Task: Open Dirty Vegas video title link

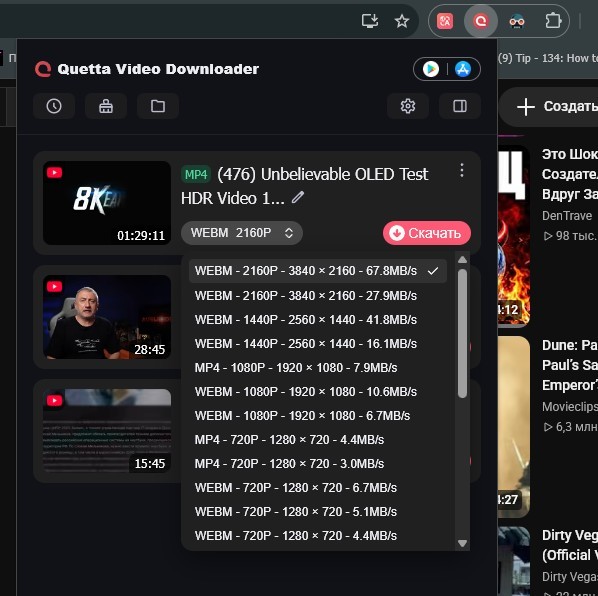Action: 570,545
